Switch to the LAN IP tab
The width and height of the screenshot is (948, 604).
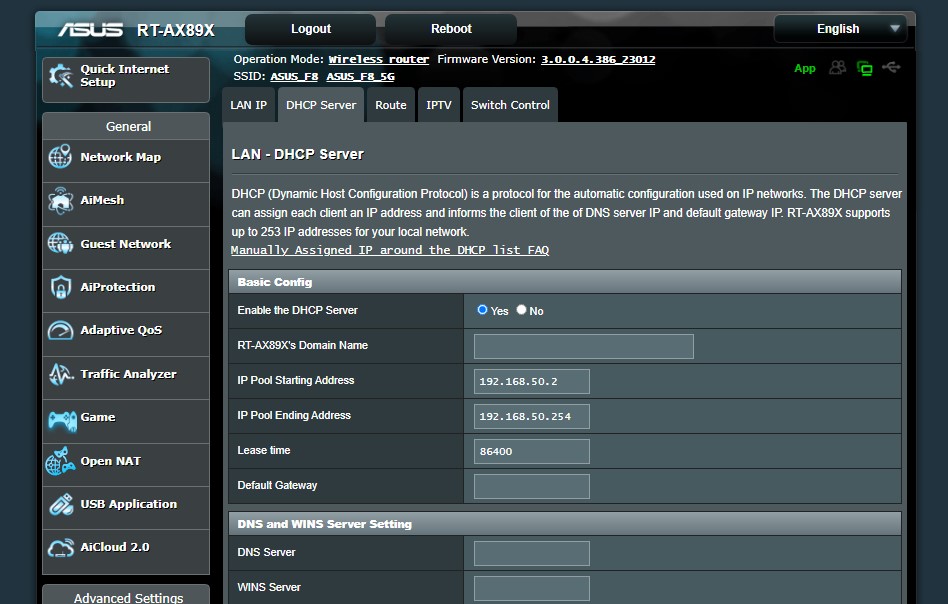point(248,105)
